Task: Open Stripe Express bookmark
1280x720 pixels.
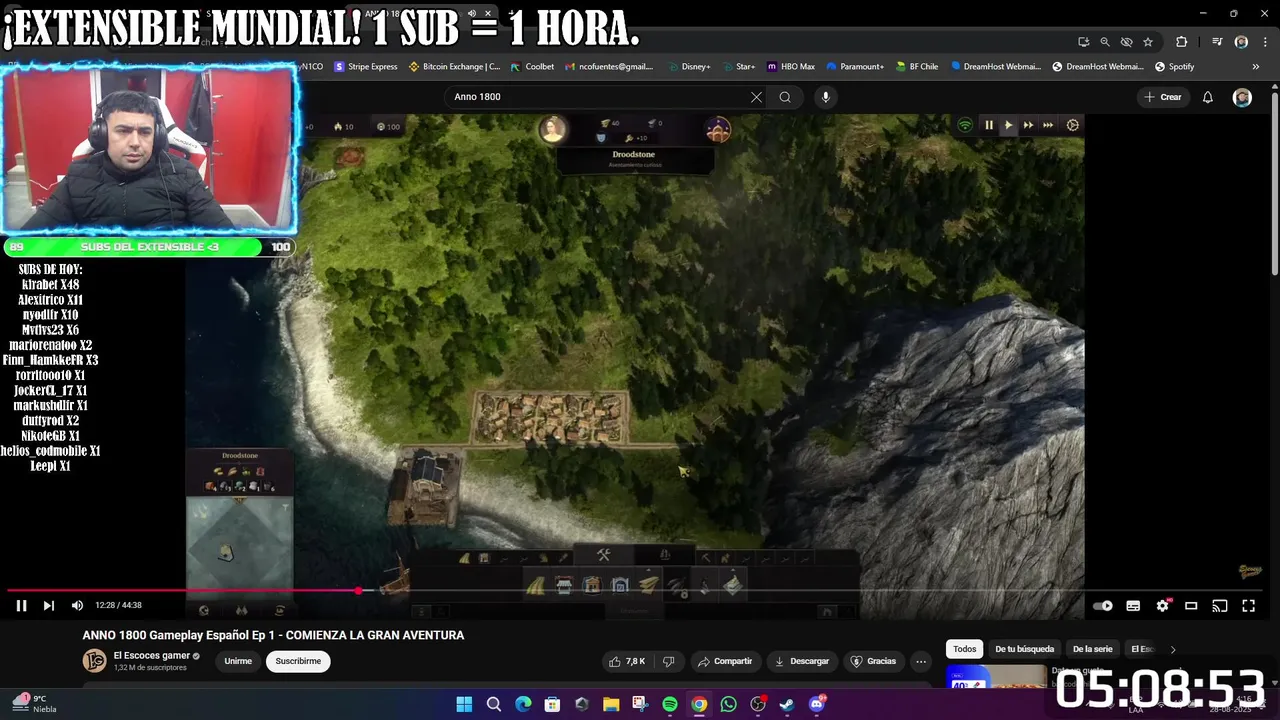Action: (x=365, y=67)
